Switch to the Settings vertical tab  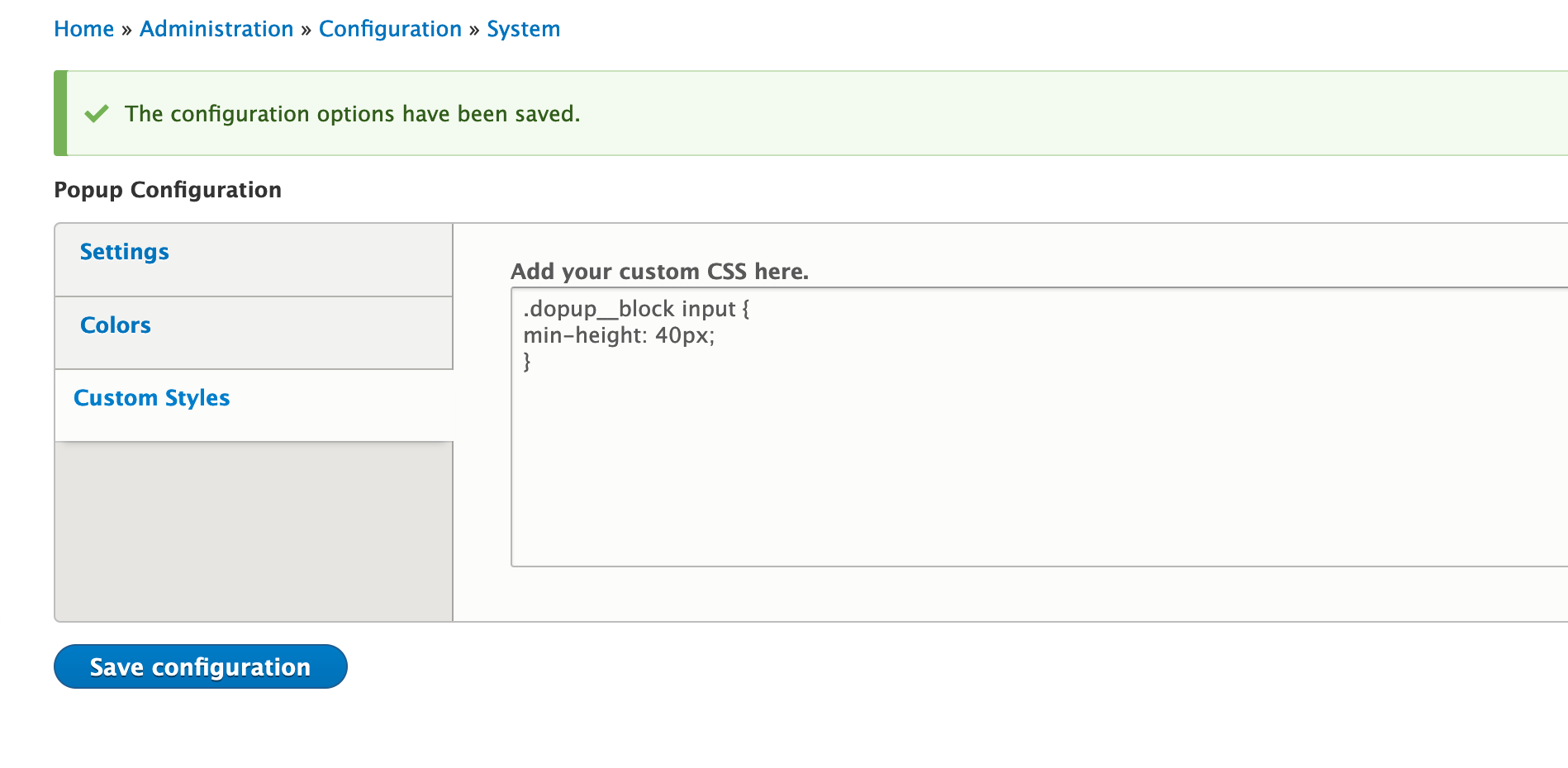[x=254, y=259]
